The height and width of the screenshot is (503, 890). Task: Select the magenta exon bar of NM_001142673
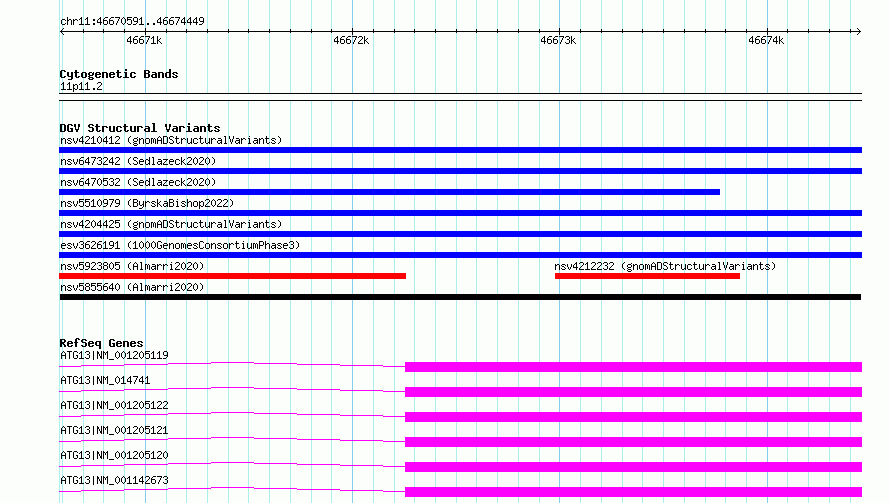pyautogui.click(x=633, y=492)
